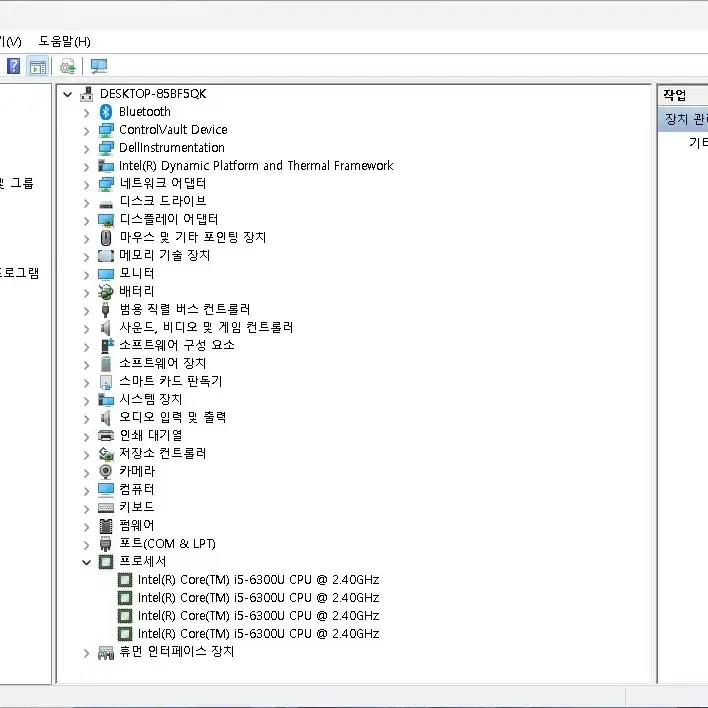Select the first Intel(R) Core(TM) i5-6300U entry

point(258,580)
